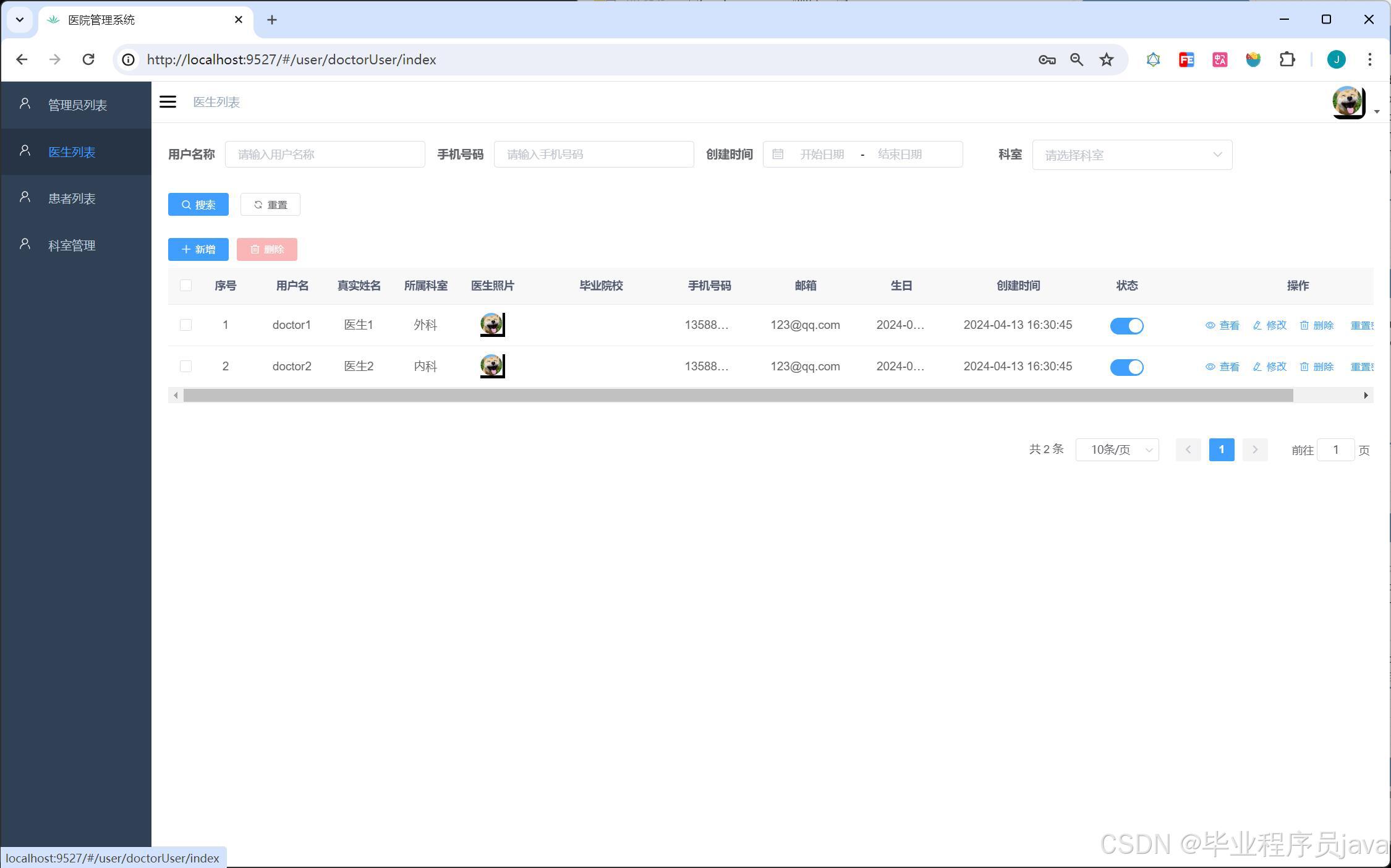1391x868 pixels.
Task: Click the scrollbar left arrow
Action: tap(176, 395)
